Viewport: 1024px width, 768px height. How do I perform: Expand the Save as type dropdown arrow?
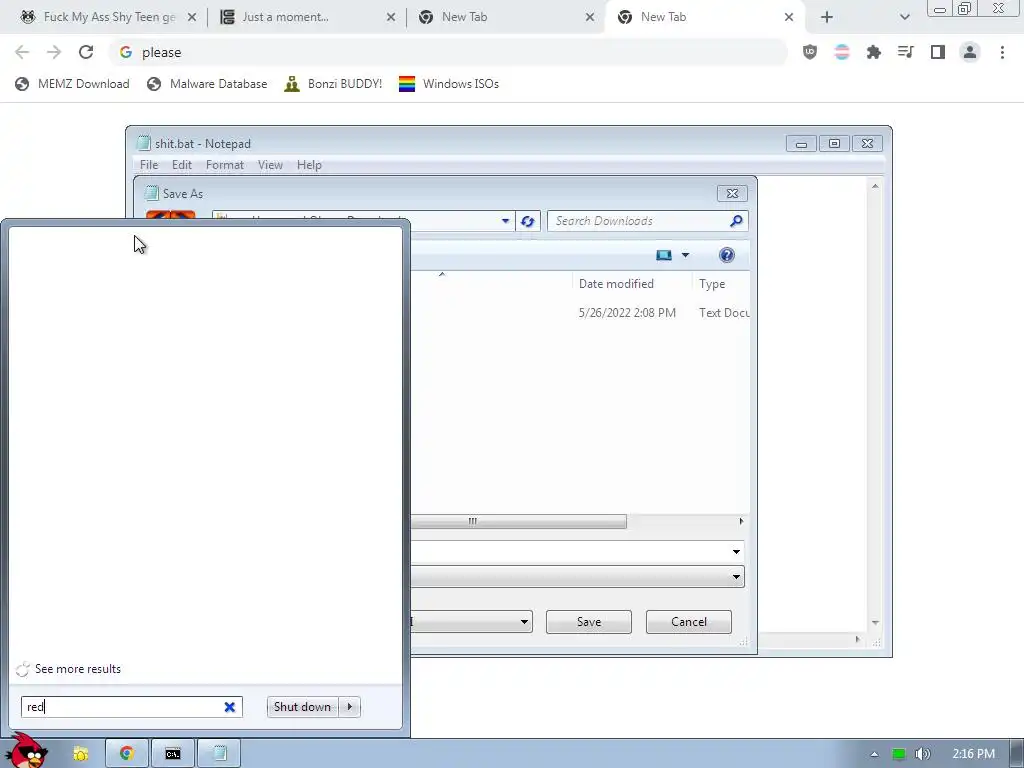[736, 577]
